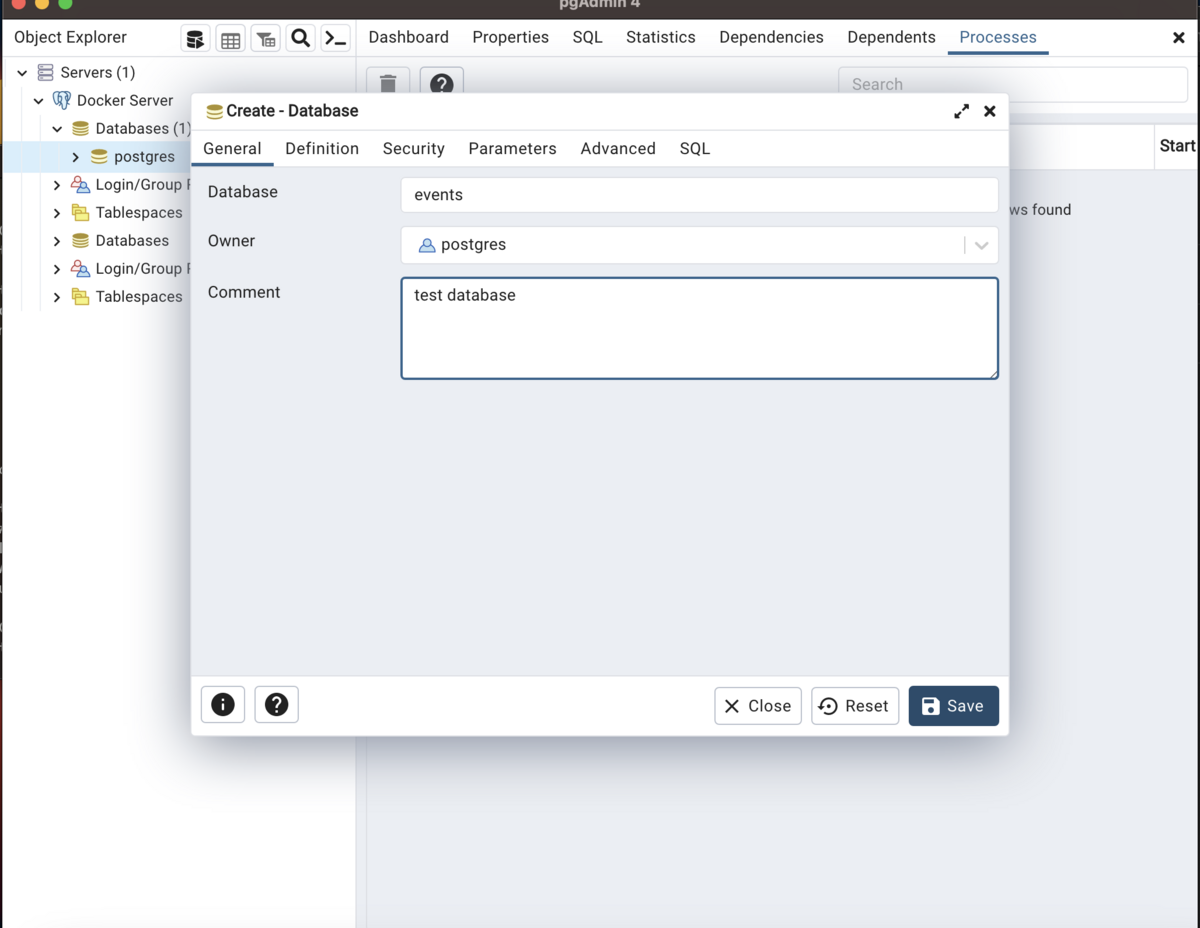The height and width of the screenshot is (928, 1200).
Task: Open Search Objects magnifier icon
Action: [x=300, y=39]
